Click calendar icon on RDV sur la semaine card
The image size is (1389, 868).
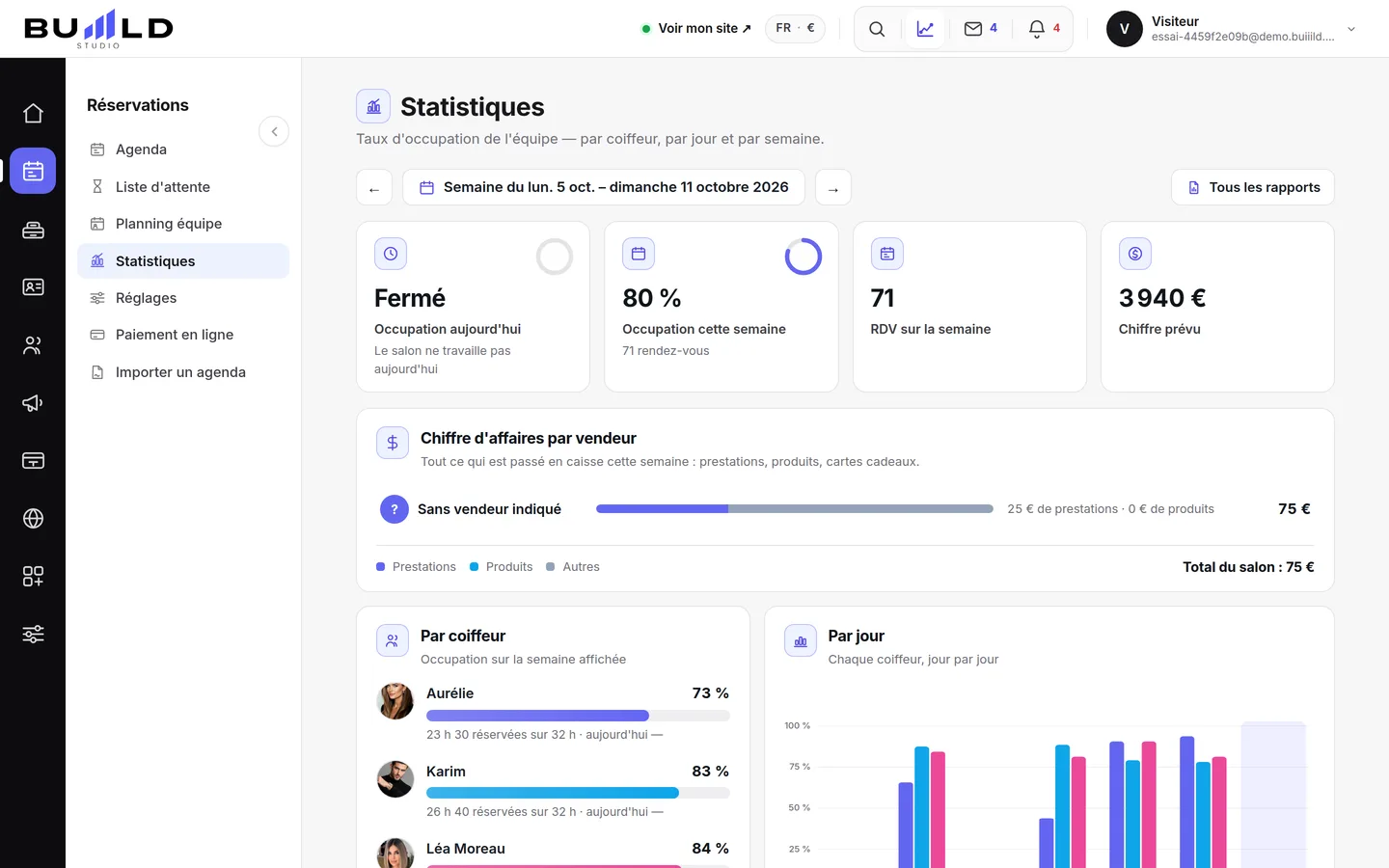point(887,254)
